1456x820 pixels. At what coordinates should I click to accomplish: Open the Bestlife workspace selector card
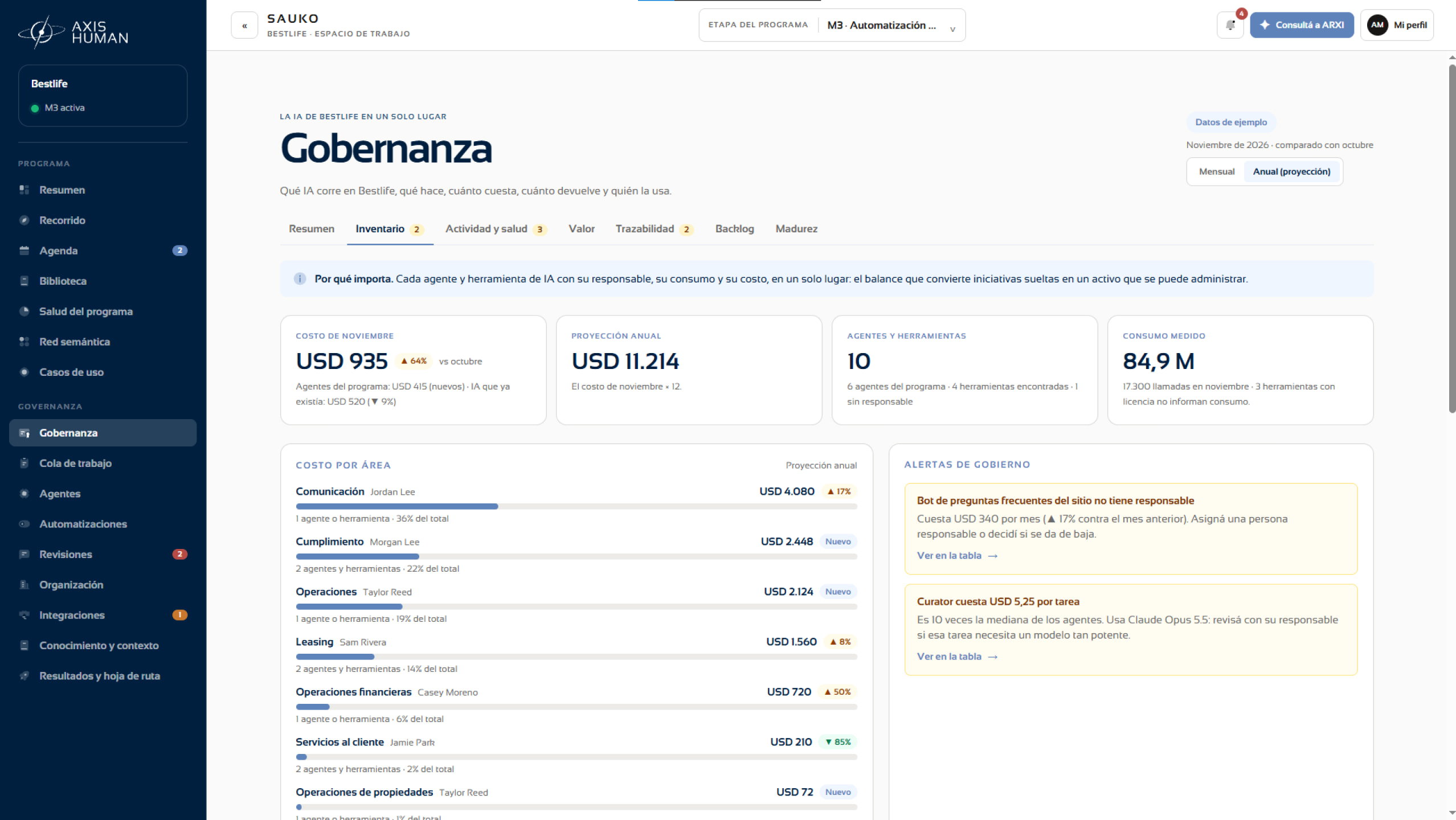tap(103, 95)
